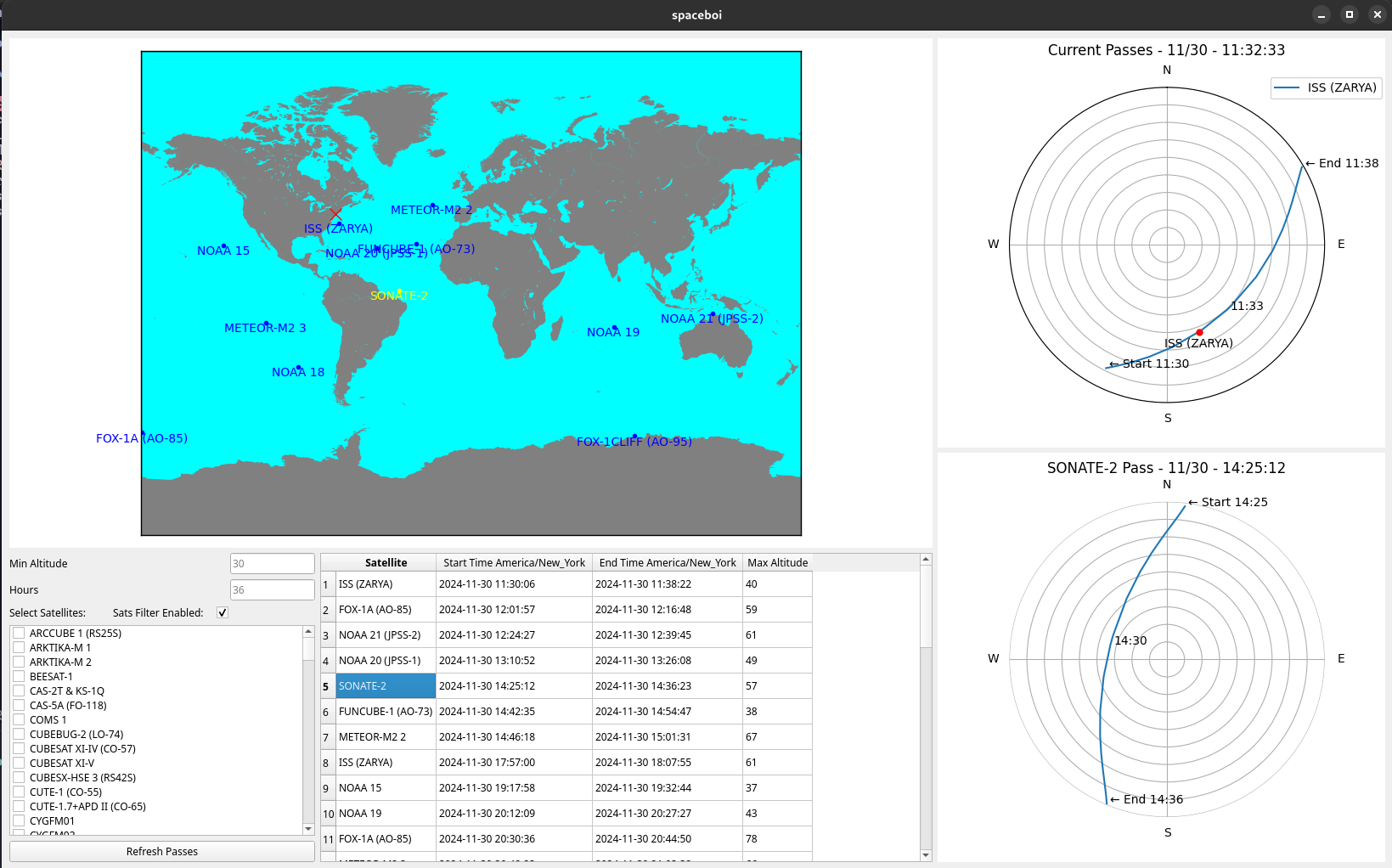This screenshot has width=1392, height=868.
Task: Sort by End Time America/New_York header
Action: [668, 562]
